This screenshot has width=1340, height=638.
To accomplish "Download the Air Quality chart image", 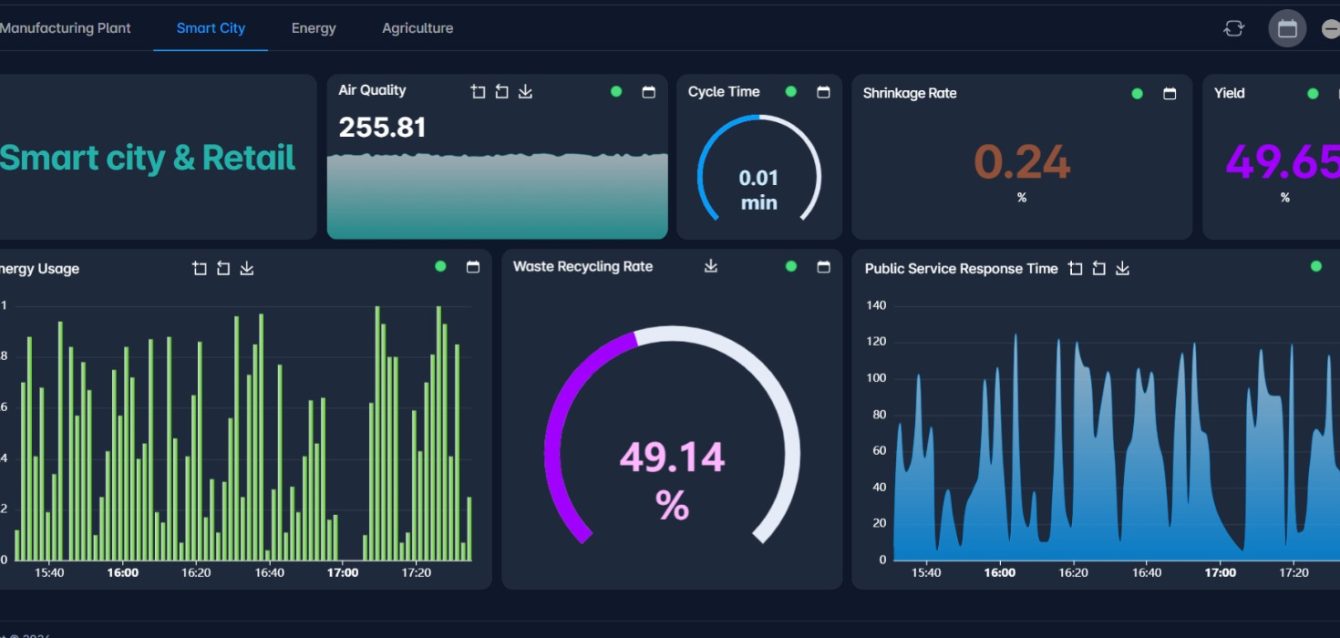I will [526, 92].
